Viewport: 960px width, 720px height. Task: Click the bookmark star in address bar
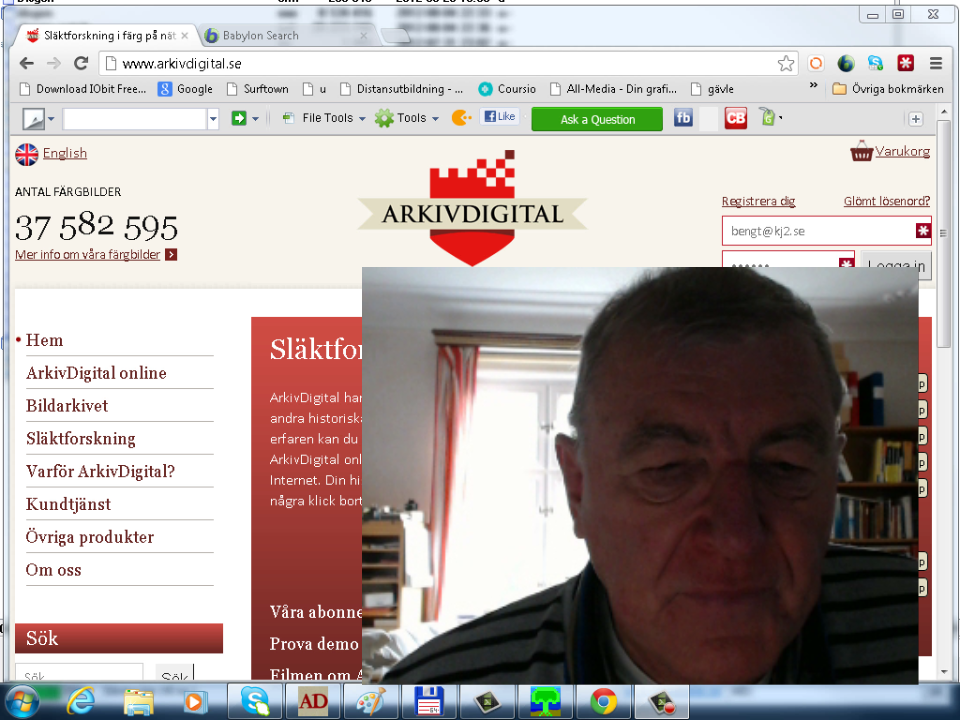point(786,63)
